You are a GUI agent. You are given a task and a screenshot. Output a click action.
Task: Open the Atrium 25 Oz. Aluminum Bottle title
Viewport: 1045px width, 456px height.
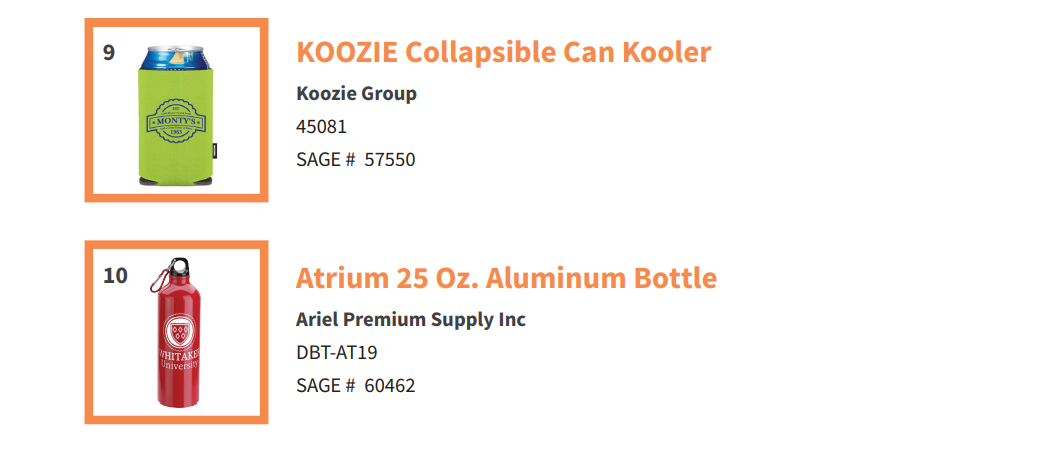pos(507,278)
